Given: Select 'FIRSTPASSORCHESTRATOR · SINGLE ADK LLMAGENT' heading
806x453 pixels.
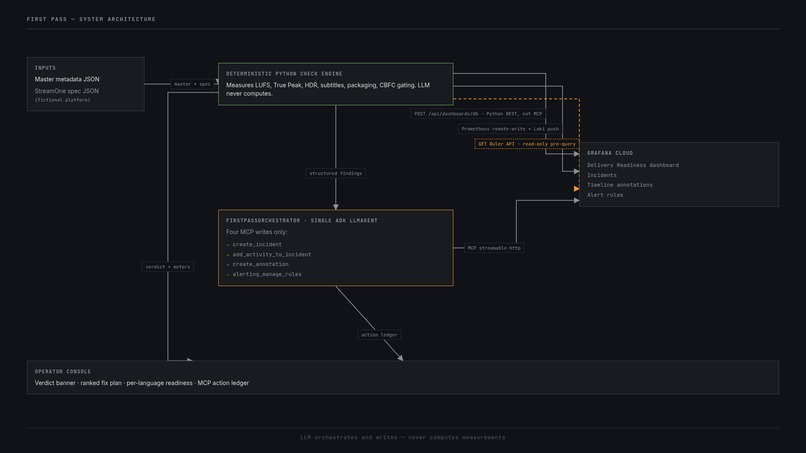Looking at the screenshot, I should [x=302, y=221].
